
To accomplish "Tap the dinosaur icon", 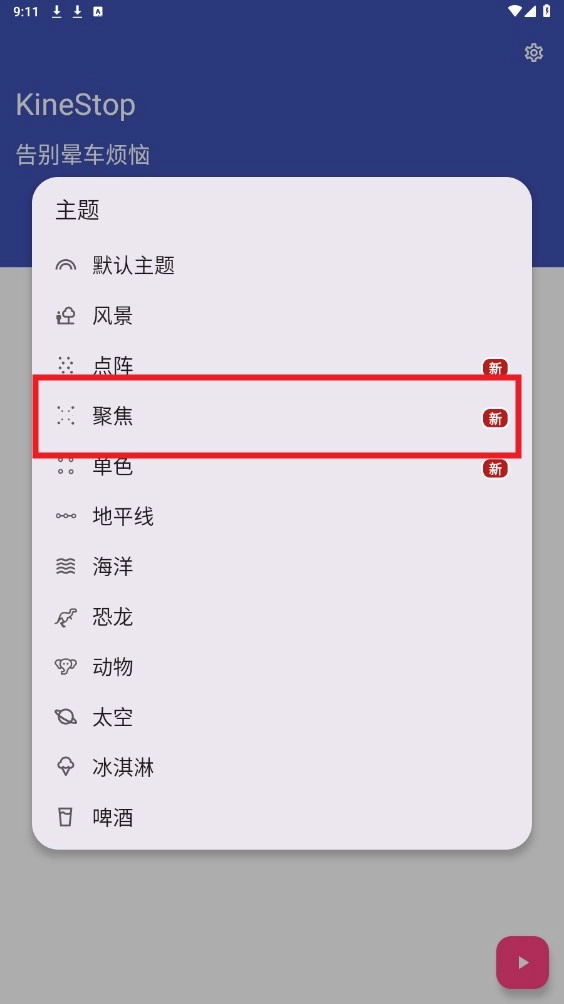I will (65, 617).
